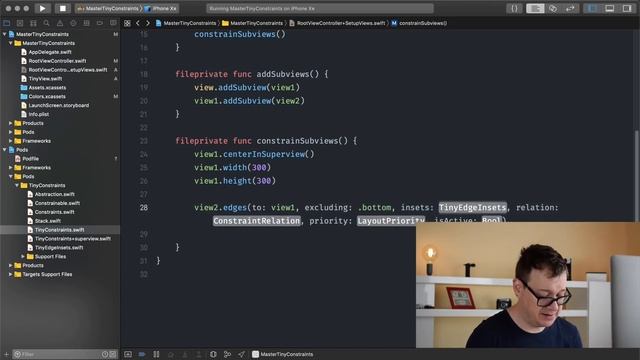Image resolution: width=640 pixels, height=360 pixels.
Task: Select the Assistant editor button
Action: tap(553, 9)
